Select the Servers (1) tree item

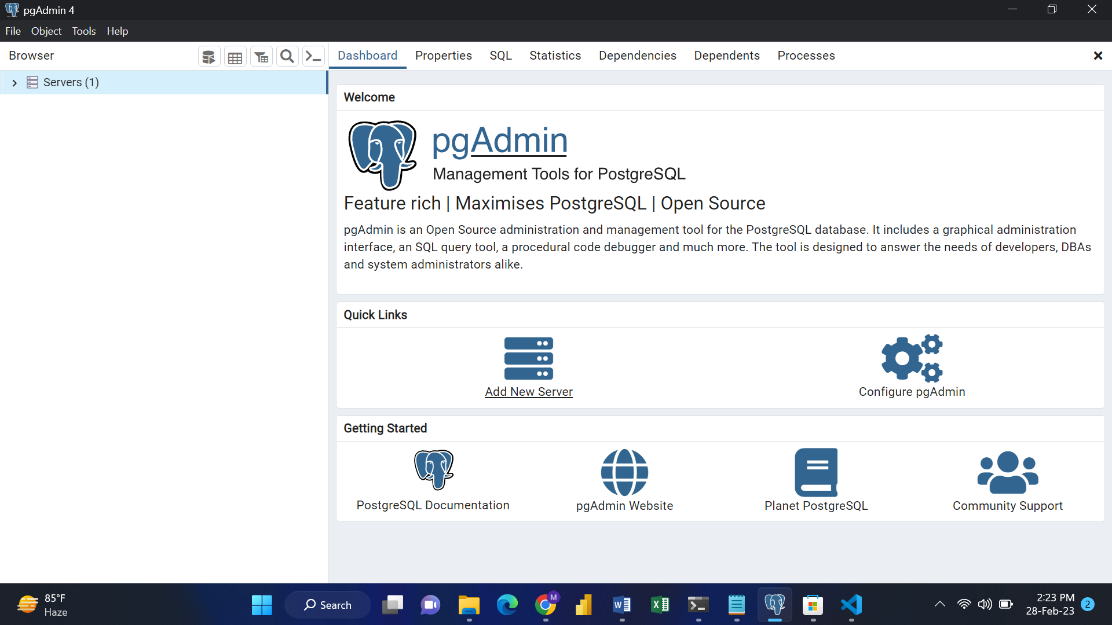163,82
